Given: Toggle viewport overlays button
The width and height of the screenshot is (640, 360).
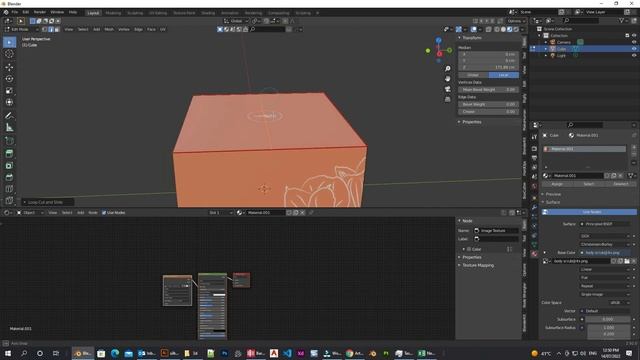Looking at the screenshot, I should [x=473, y=29].
